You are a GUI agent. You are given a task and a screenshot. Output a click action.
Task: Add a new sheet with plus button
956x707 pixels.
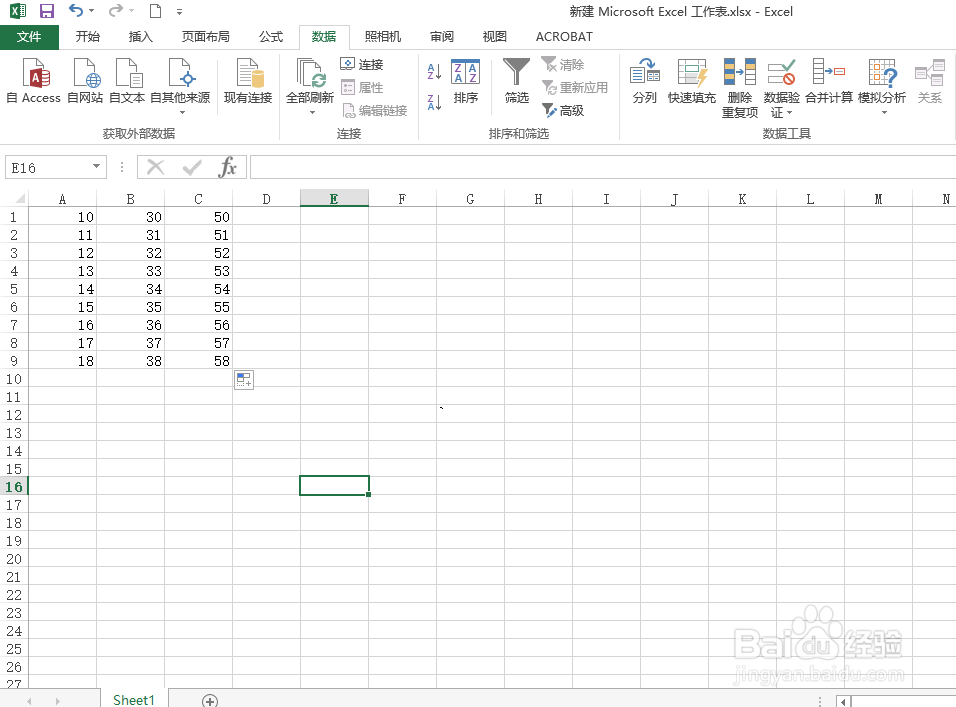pos(210,700)
